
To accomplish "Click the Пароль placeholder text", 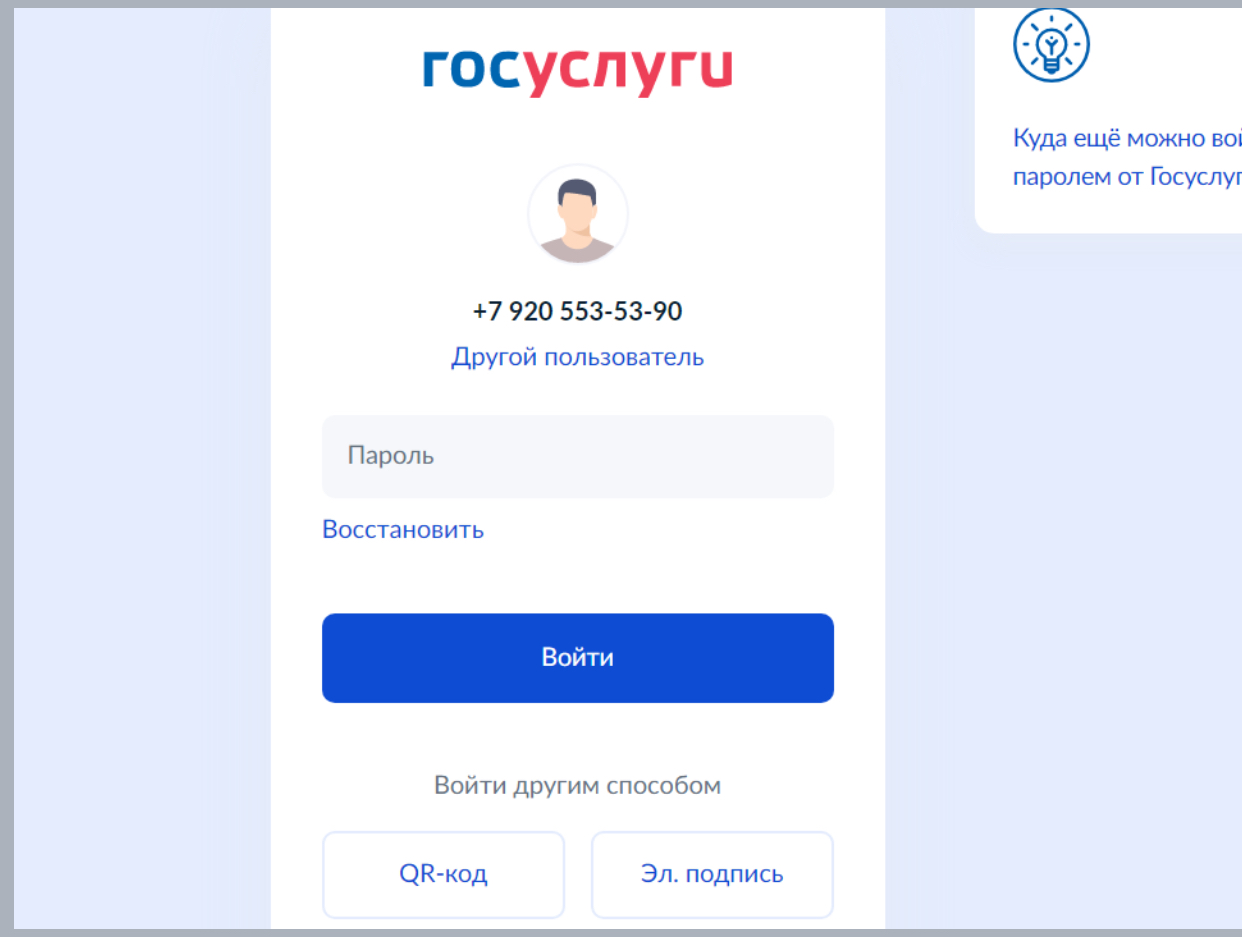I will (x=391, y=456).
